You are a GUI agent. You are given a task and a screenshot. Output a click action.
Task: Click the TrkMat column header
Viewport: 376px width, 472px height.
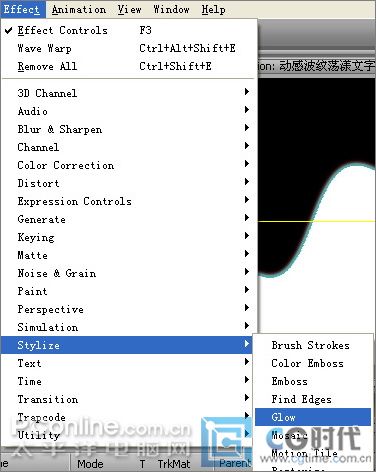174,464
